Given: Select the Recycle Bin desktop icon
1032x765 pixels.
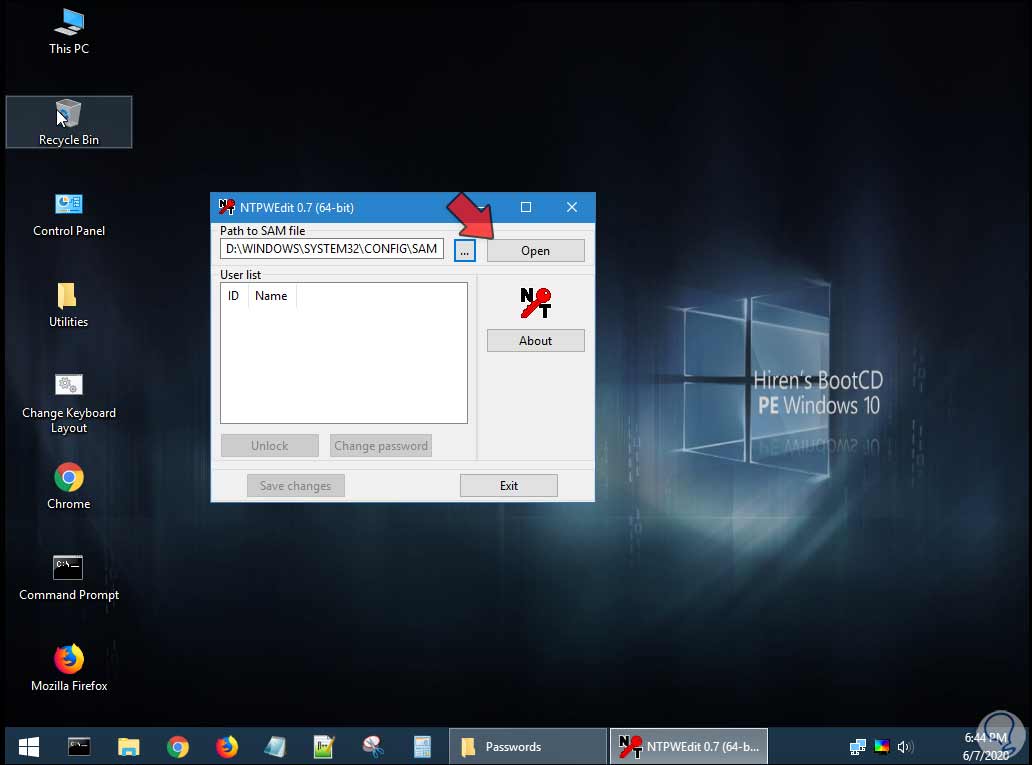Looking at the screenshot, I should [68, 122].
